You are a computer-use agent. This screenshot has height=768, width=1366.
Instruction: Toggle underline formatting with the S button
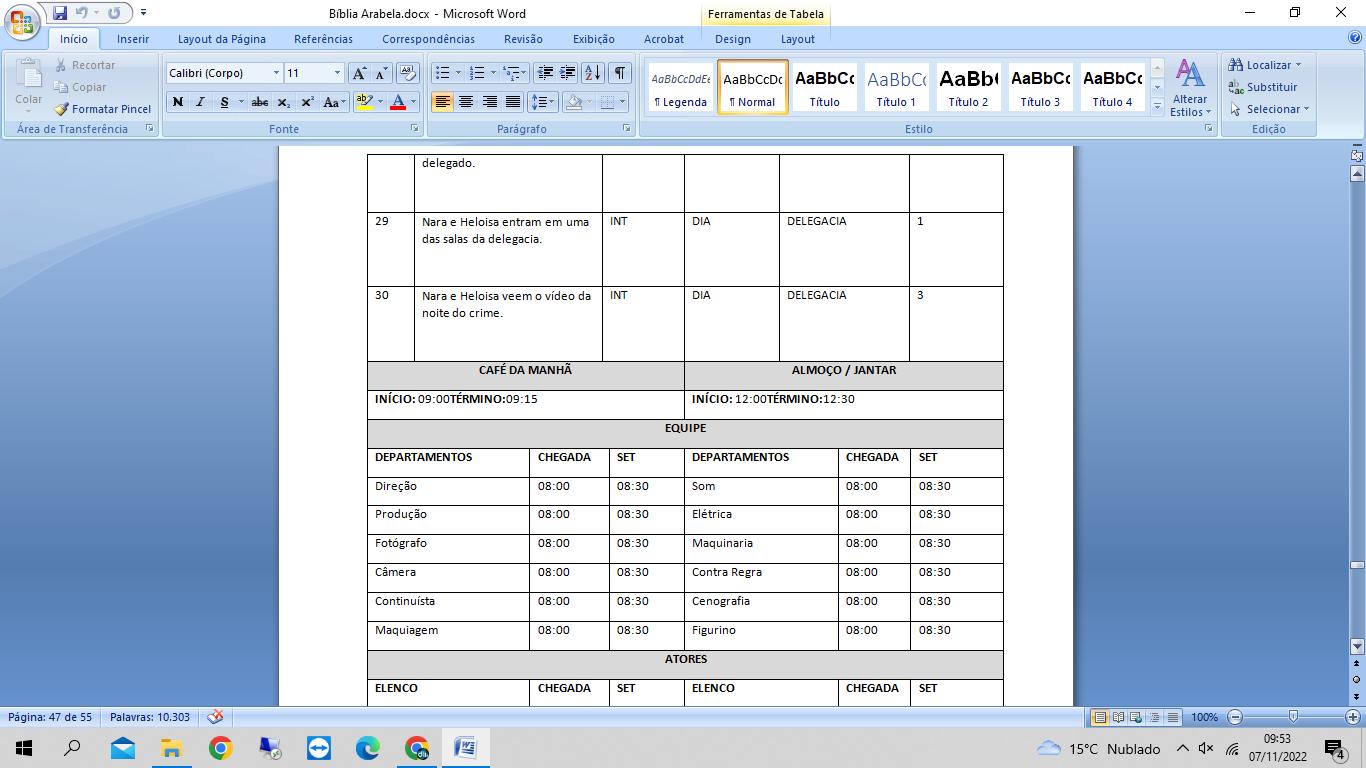point(224,102)
